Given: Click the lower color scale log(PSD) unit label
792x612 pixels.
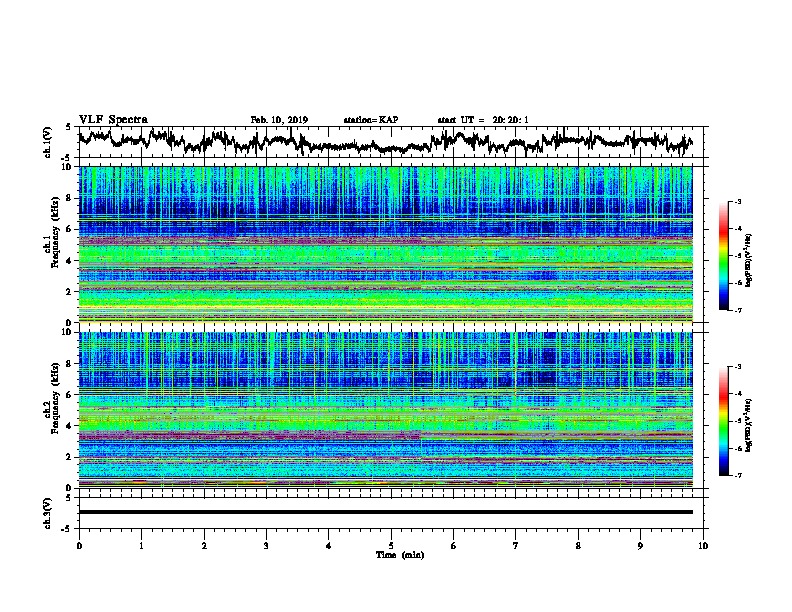Looking at the screenshot, I should 748,425.
